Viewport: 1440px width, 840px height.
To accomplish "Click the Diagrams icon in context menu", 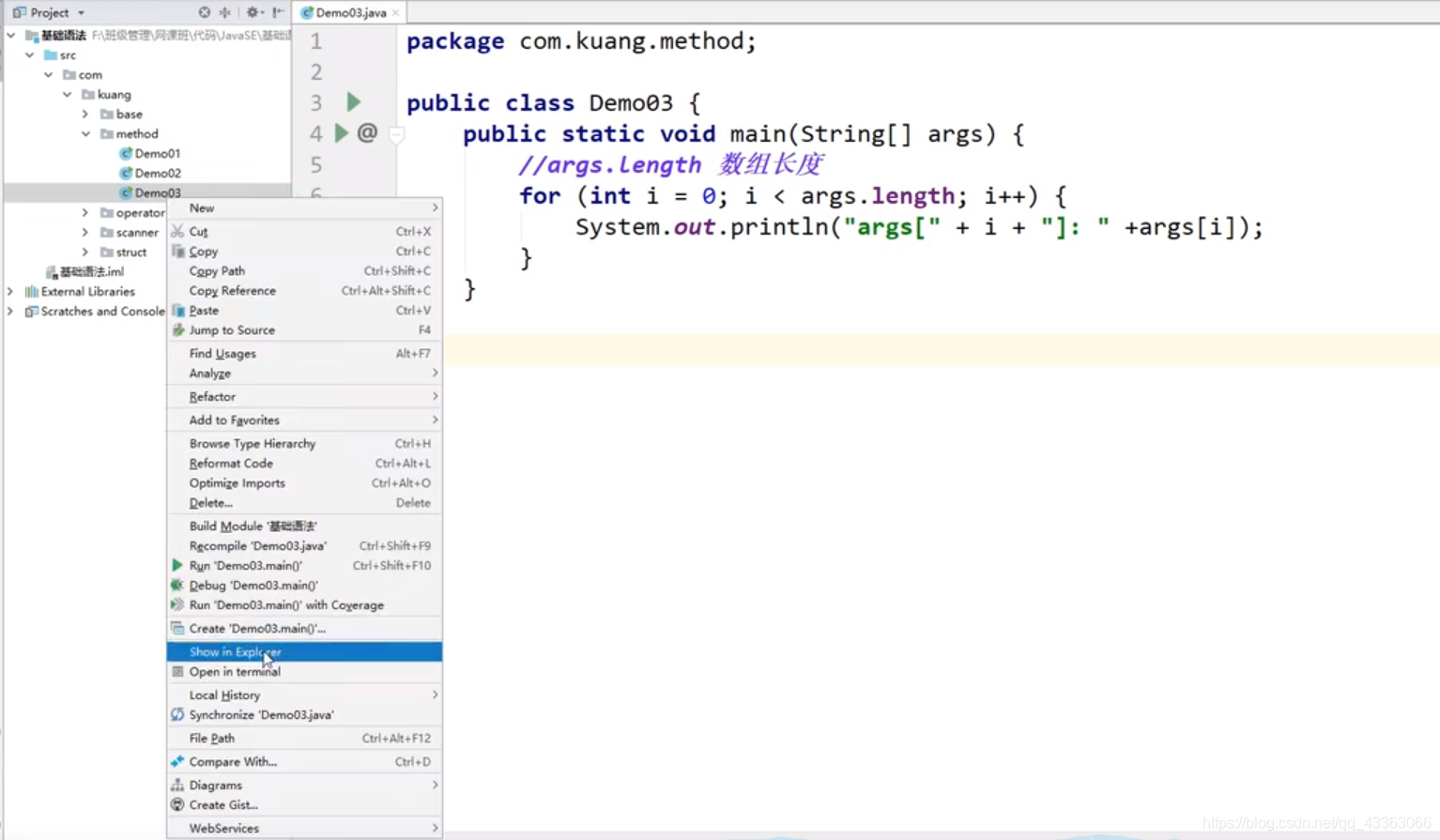I will (x=177, y=785).
